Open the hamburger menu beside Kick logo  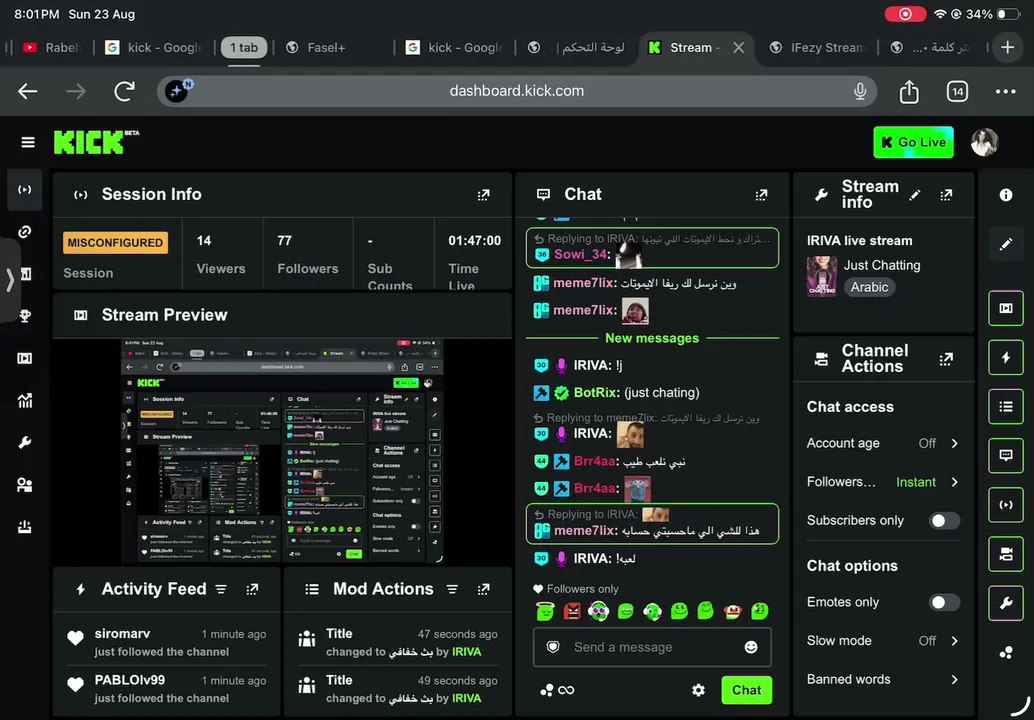point(28,142)
